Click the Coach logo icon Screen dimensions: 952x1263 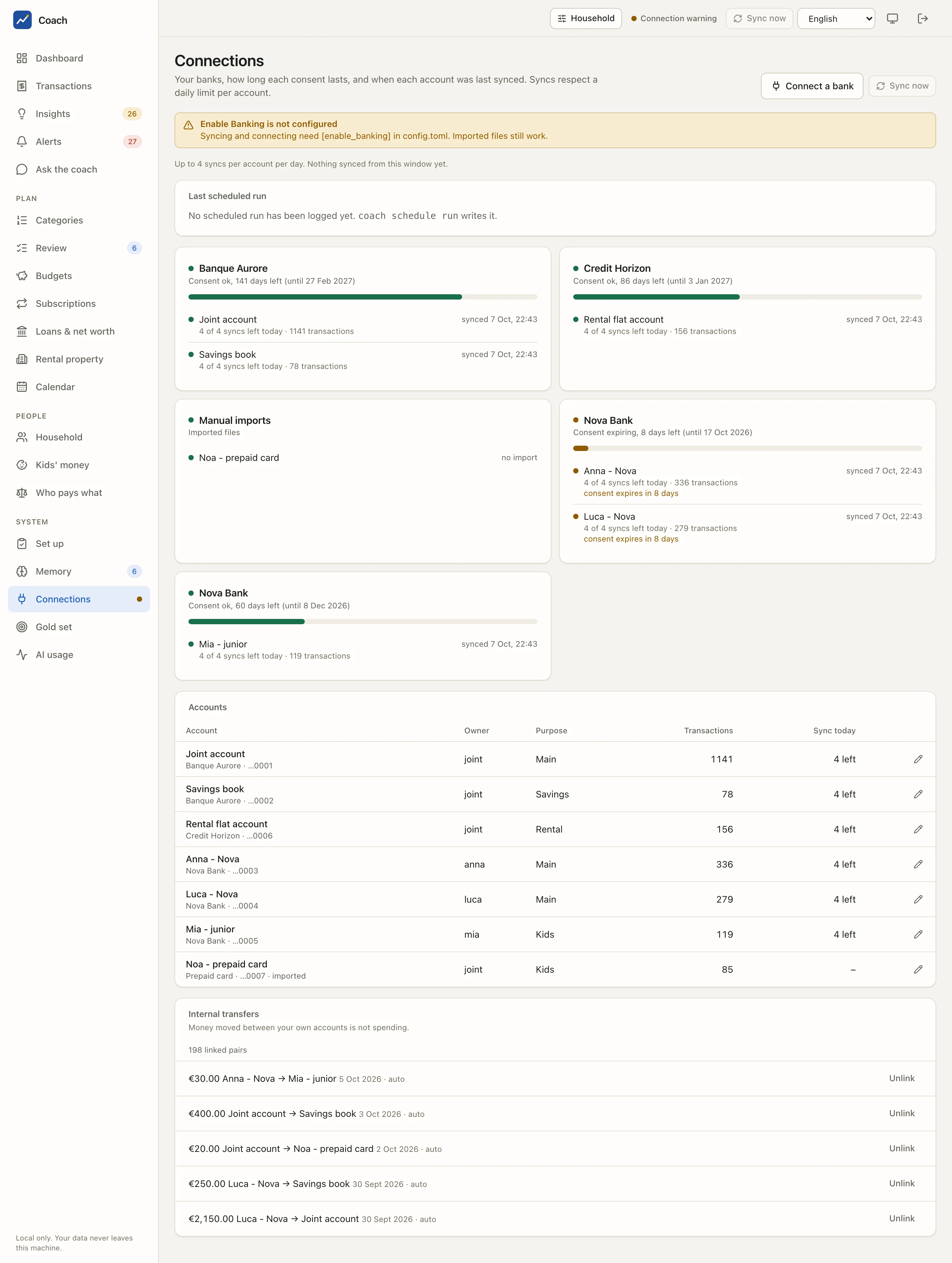[22, 20]
